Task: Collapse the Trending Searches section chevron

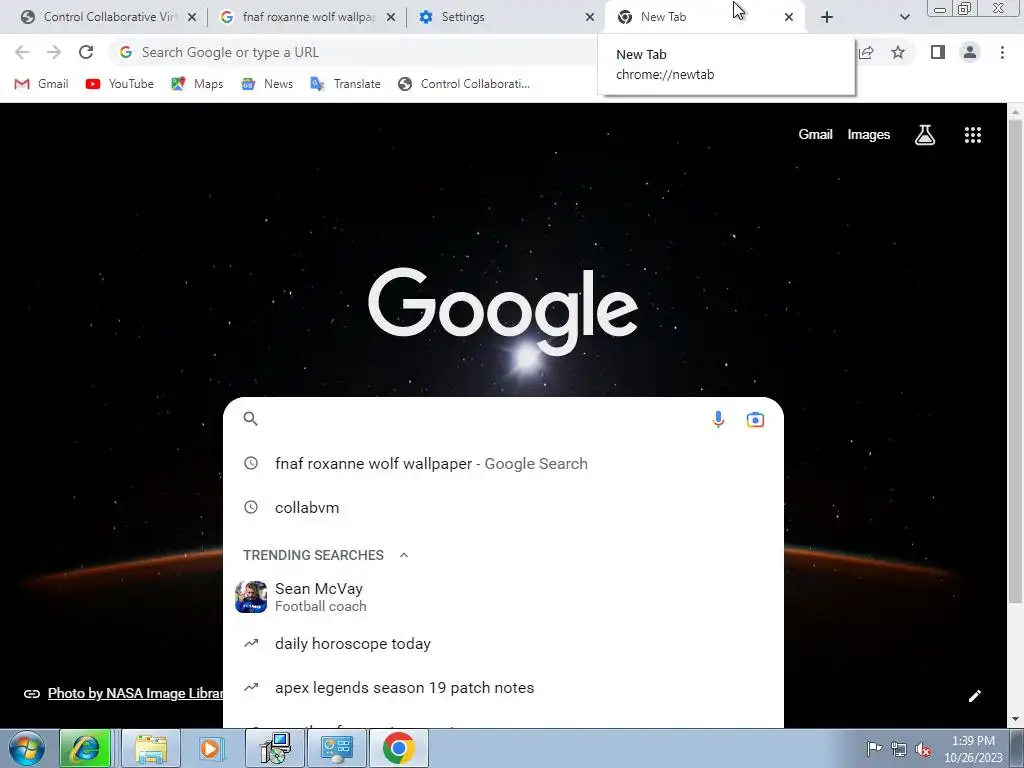Action: 404,555
